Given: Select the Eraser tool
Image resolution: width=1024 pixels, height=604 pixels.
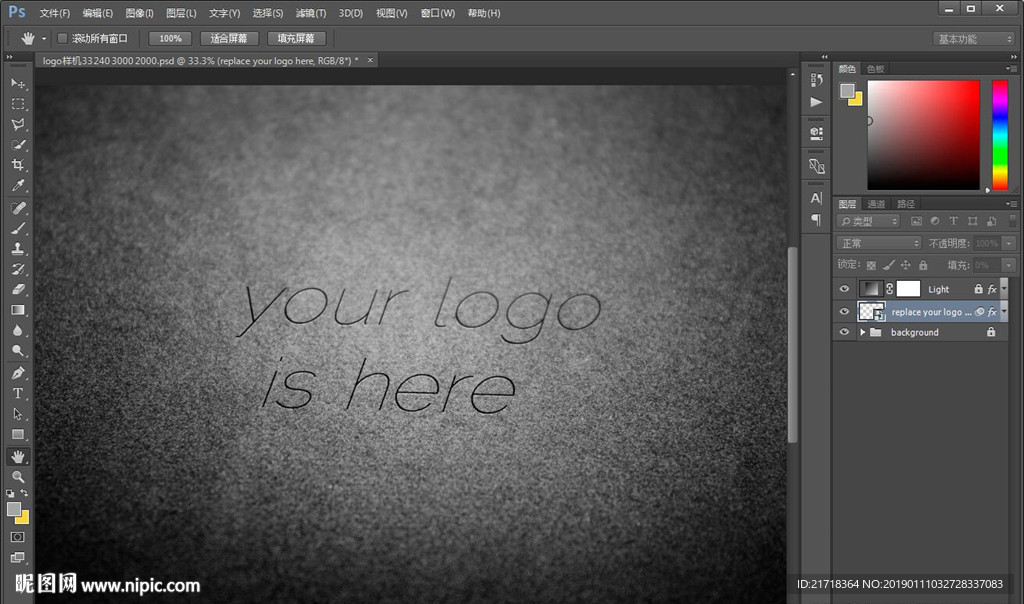Looking at the screenshot, I should pos(18,289).
